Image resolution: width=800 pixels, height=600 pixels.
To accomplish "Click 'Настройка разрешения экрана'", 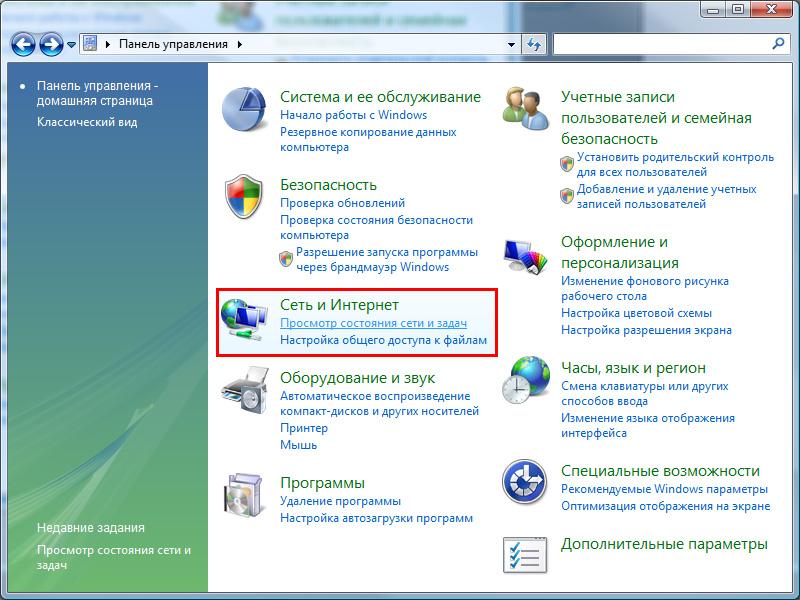I will pos(646,330).
